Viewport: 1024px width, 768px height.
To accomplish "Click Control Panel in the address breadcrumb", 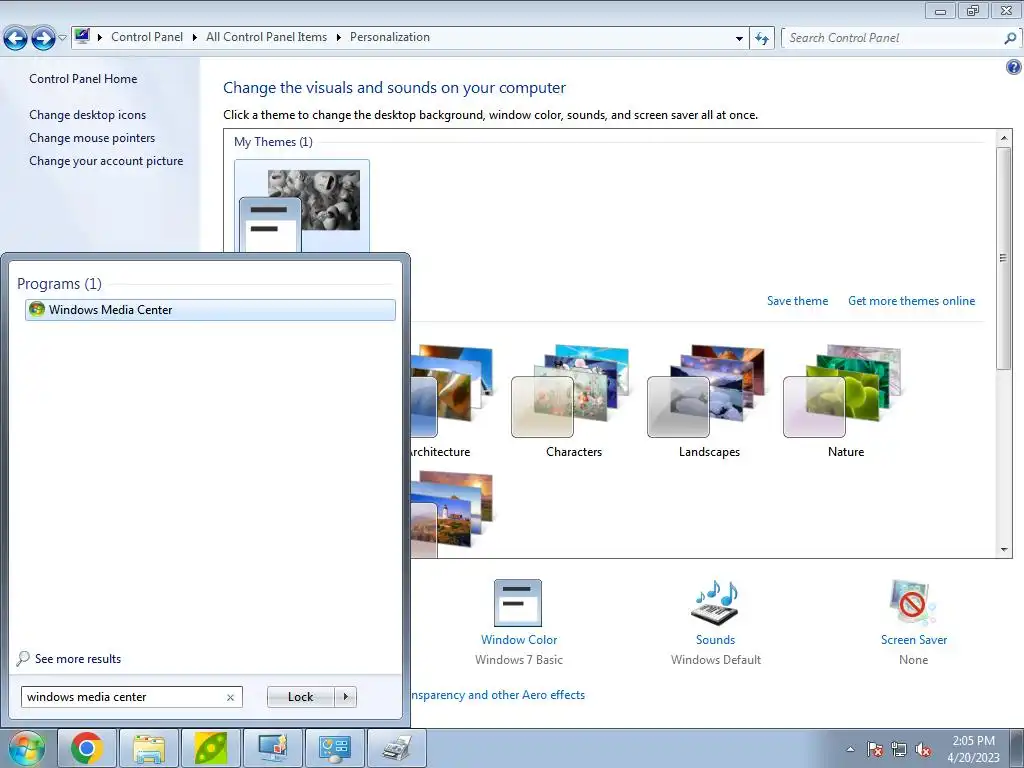I will pos(147,37).
